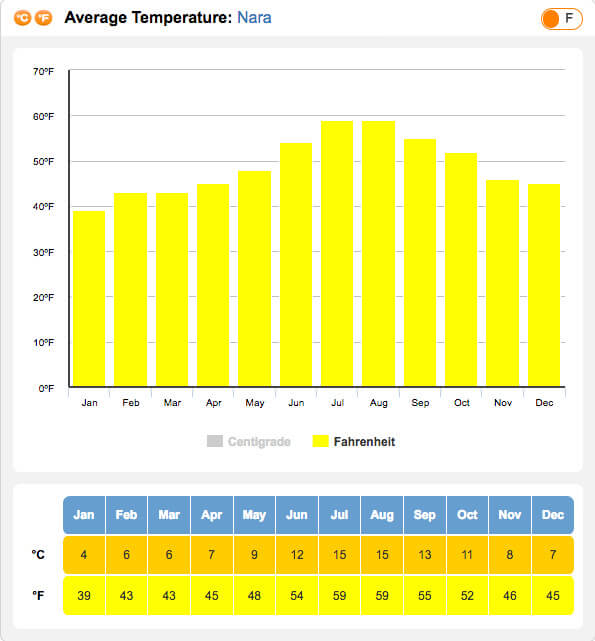The height and width of the screenshot is (641, 595).
Task: Select the January bar in chart
Action: click(89, 298)
